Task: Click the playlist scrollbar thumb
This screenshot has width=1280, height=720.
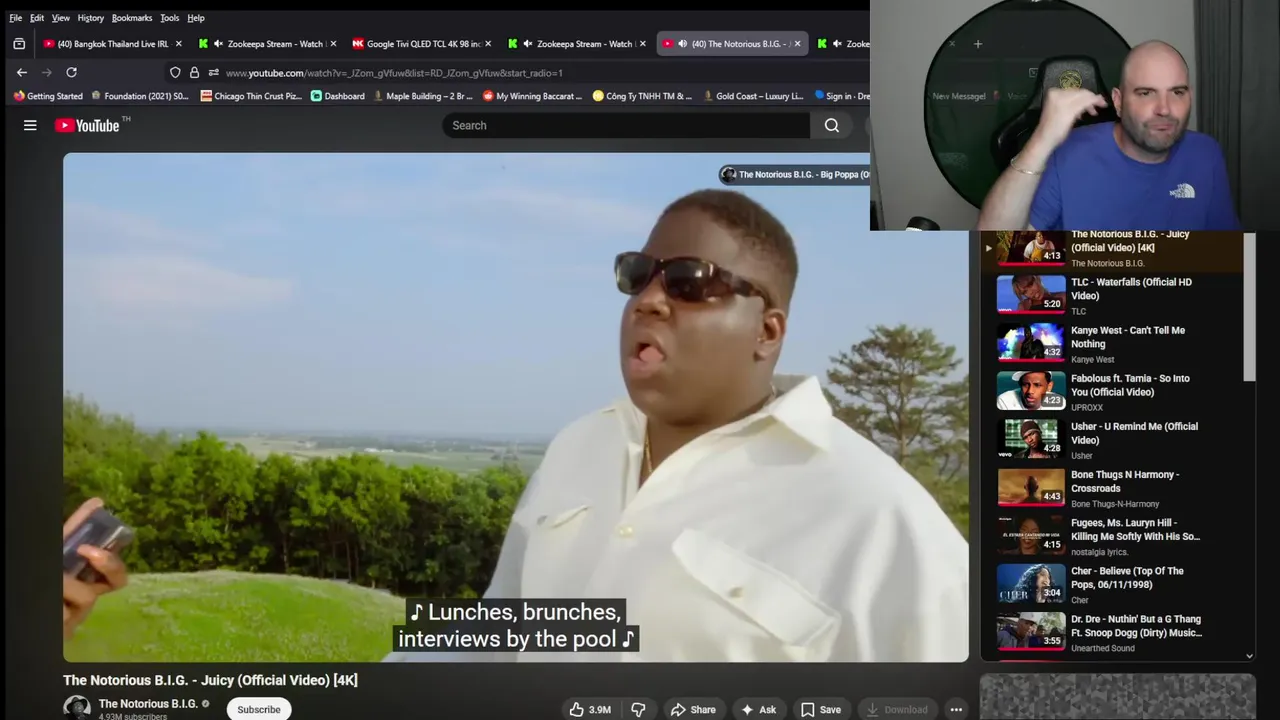Action: point(1249,306)
